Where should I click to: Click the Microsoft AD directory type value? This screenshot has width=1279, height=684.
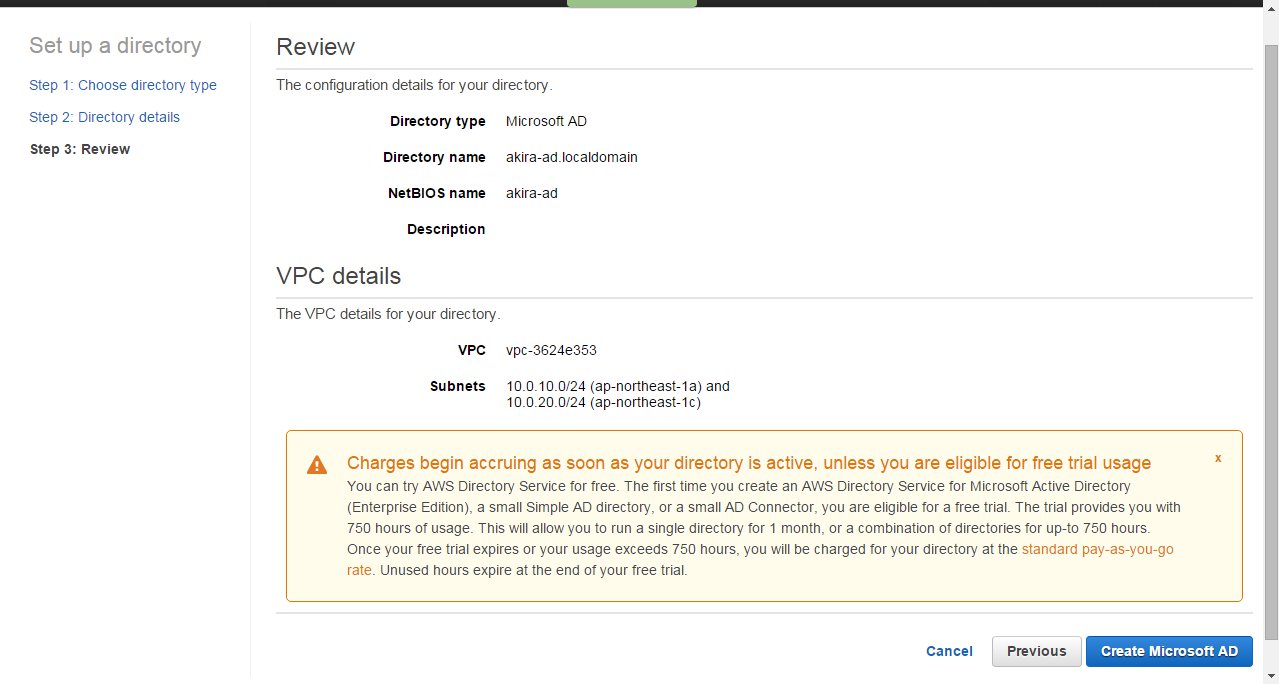click(546, 121)
